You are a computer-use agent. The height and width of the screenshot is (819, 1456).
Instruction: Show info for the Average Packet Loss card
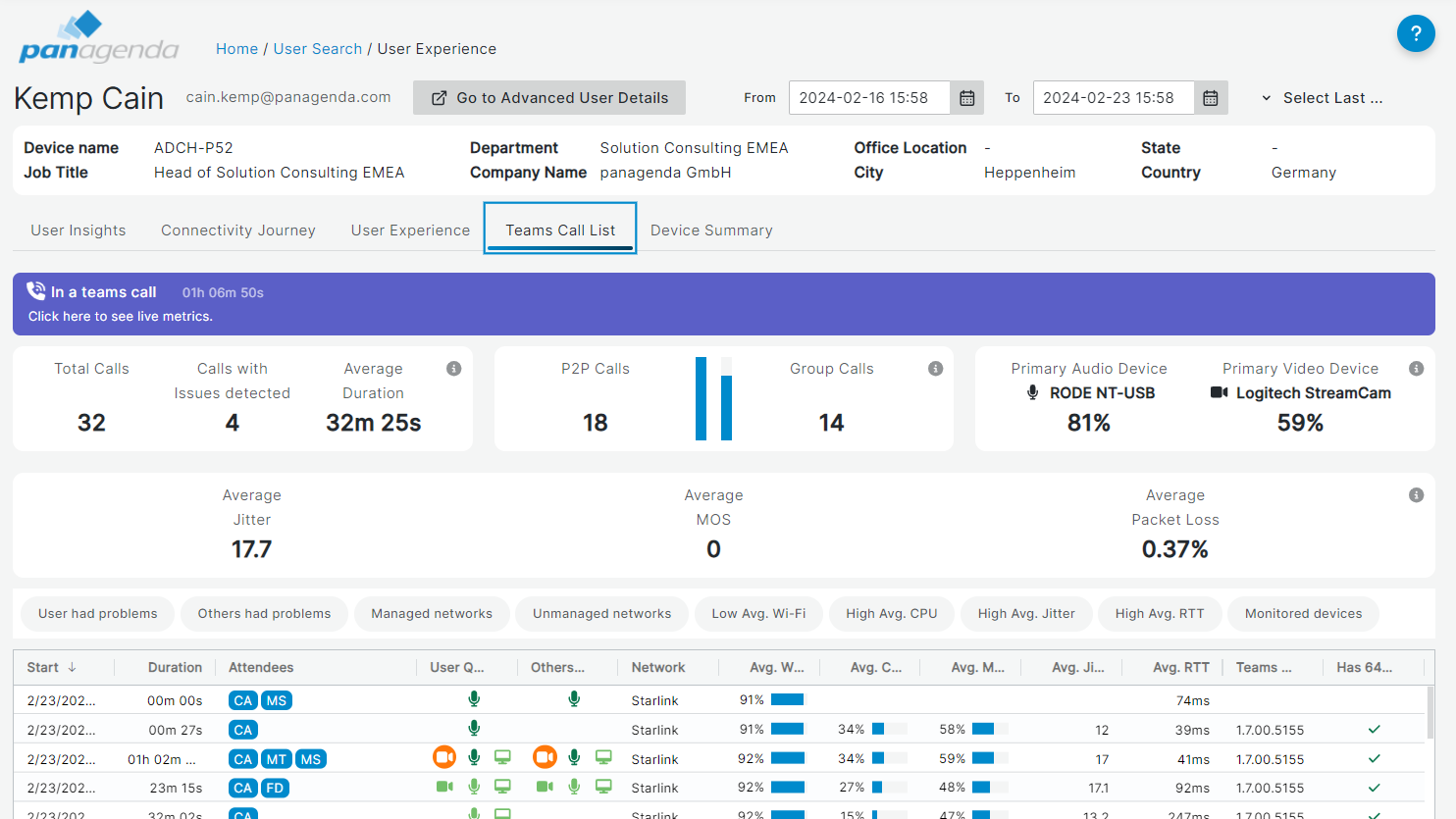pyautogui.click(x=1416, y=495)
